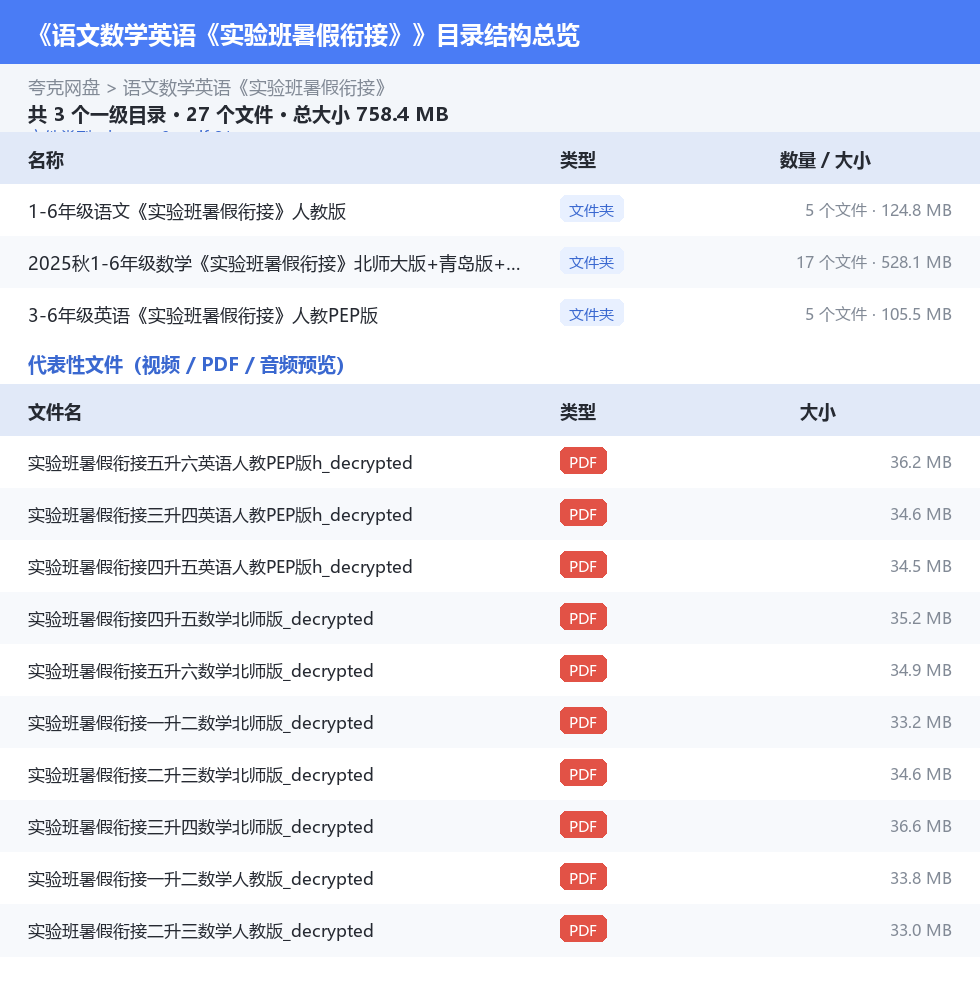Click 文件夹 tag in 1-6年级语文 row
The image size is (980, 988).
tap(591, 210)
